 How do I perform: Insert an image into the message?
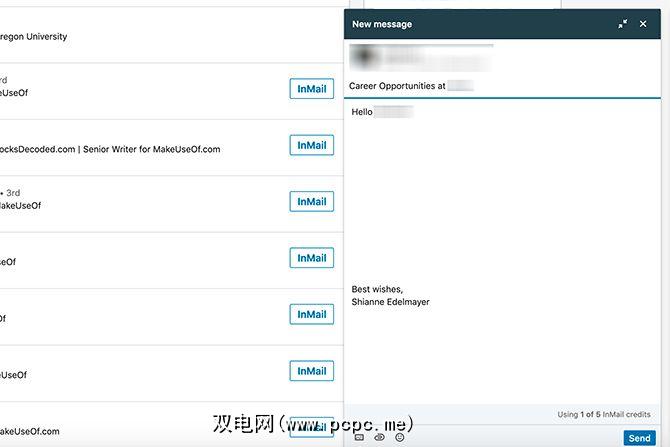tap(359, 437)
